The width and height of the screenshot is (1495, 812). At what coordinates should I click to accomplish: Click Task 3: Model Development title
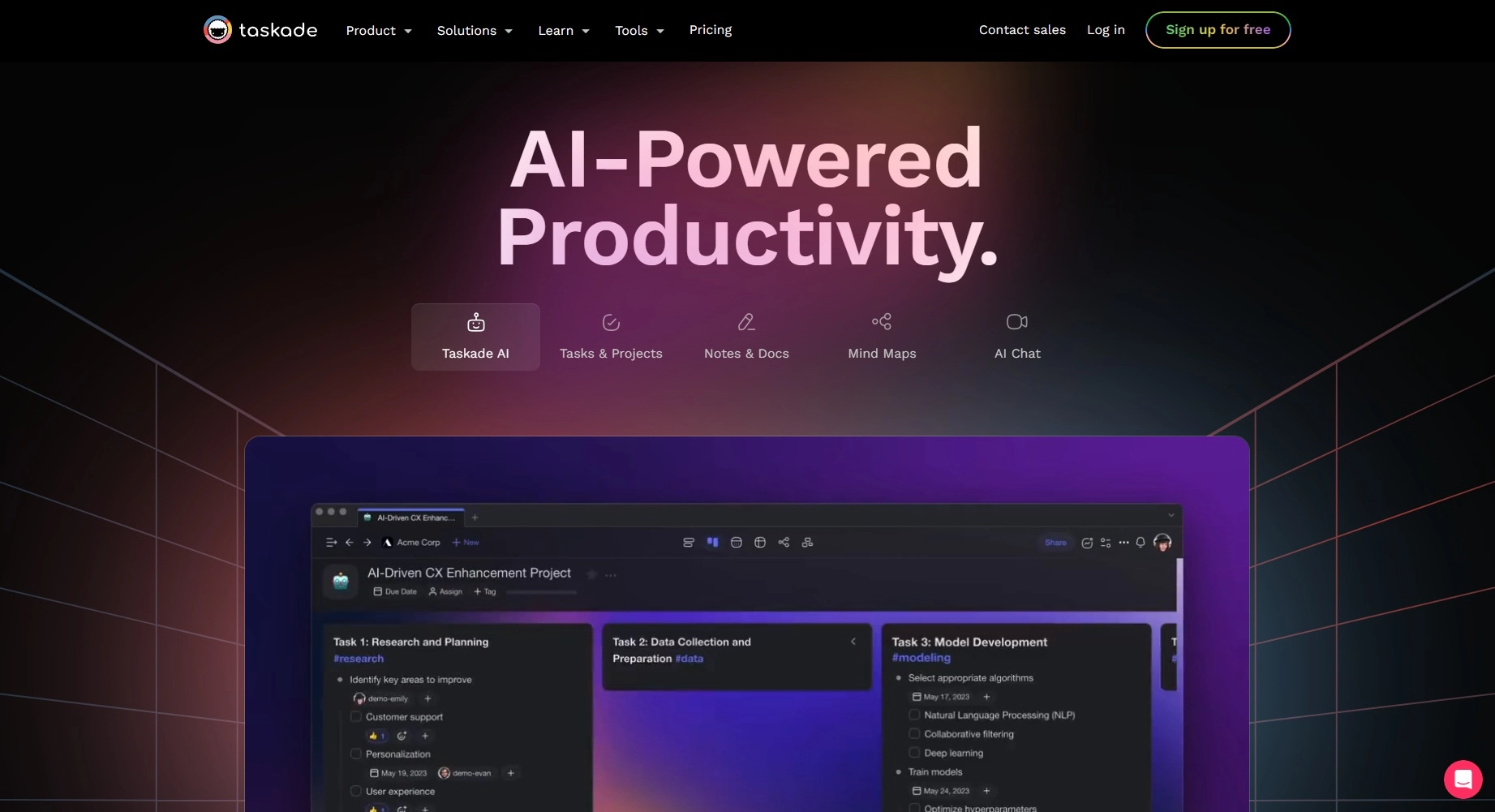pos(969,642)
